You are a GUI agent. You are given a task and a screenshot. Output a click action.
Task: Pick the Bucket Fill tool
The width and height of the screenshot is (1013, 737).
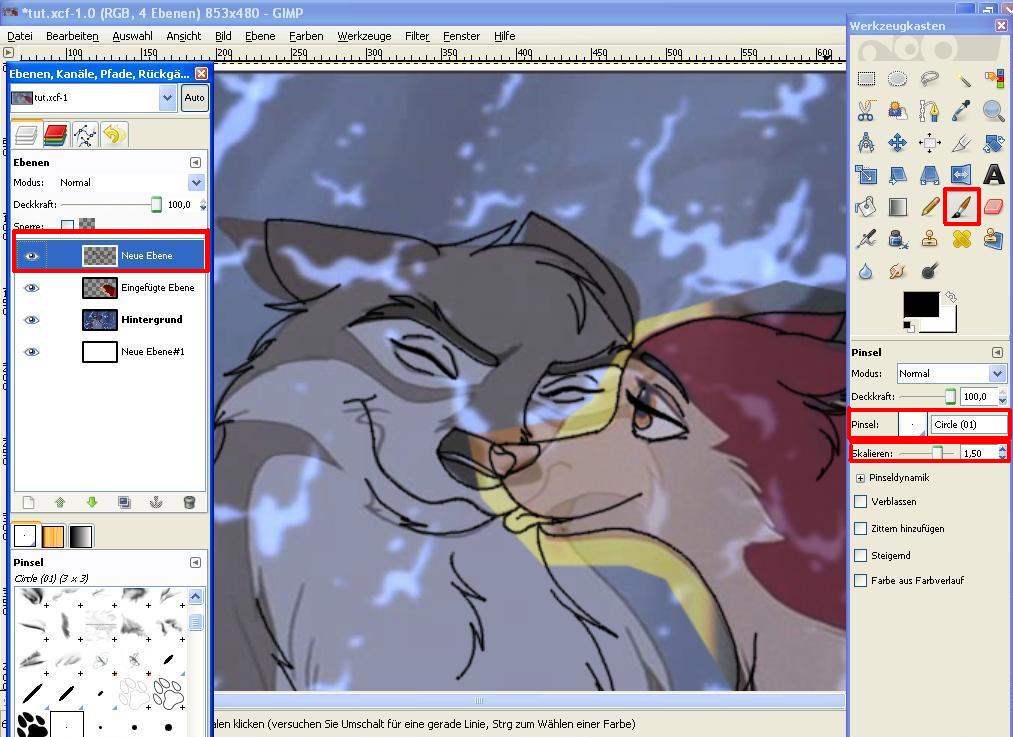[x=866, y=207]
